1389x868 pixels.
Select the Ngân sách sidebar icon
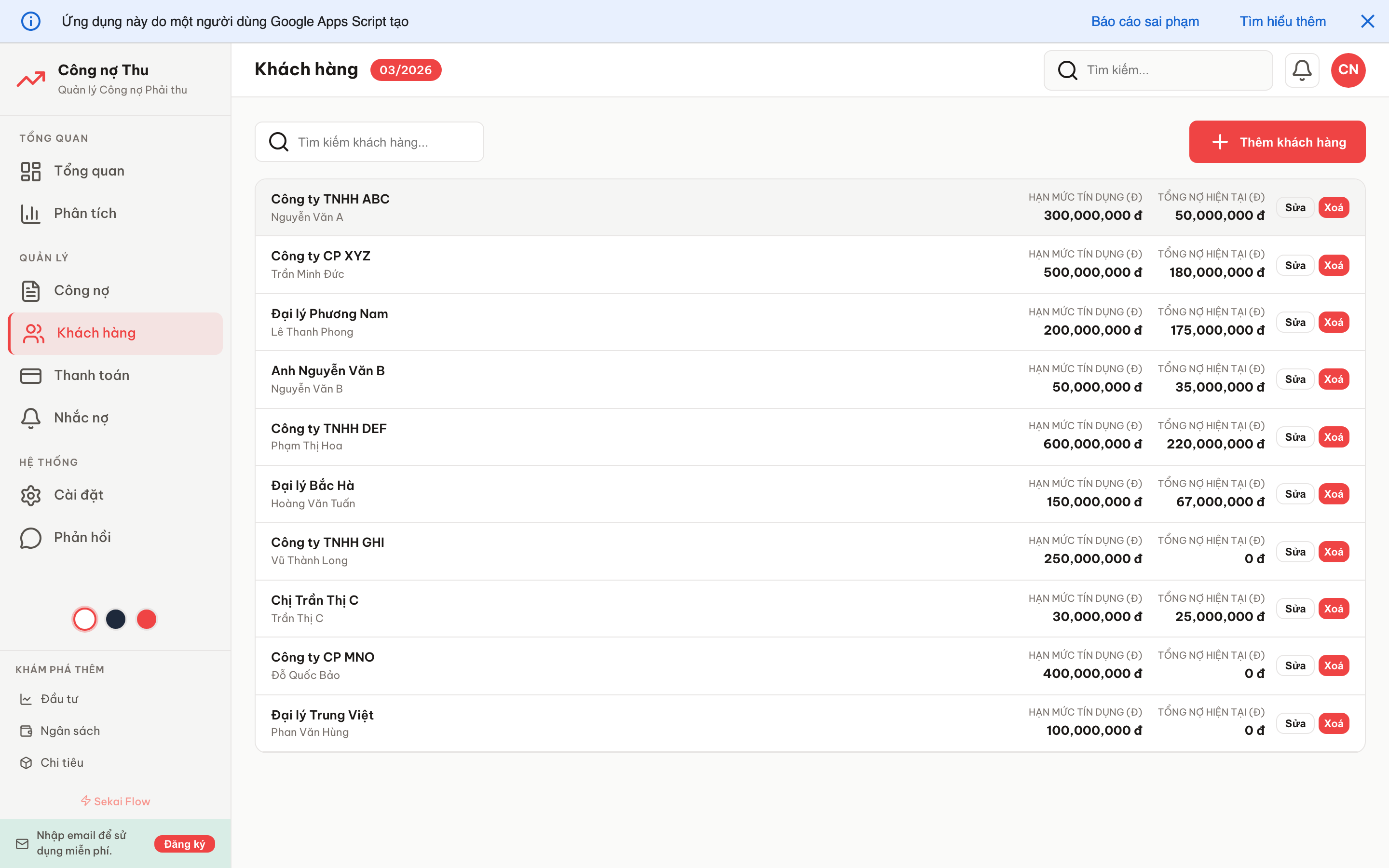pyautogui.click(x=27, y=730)
